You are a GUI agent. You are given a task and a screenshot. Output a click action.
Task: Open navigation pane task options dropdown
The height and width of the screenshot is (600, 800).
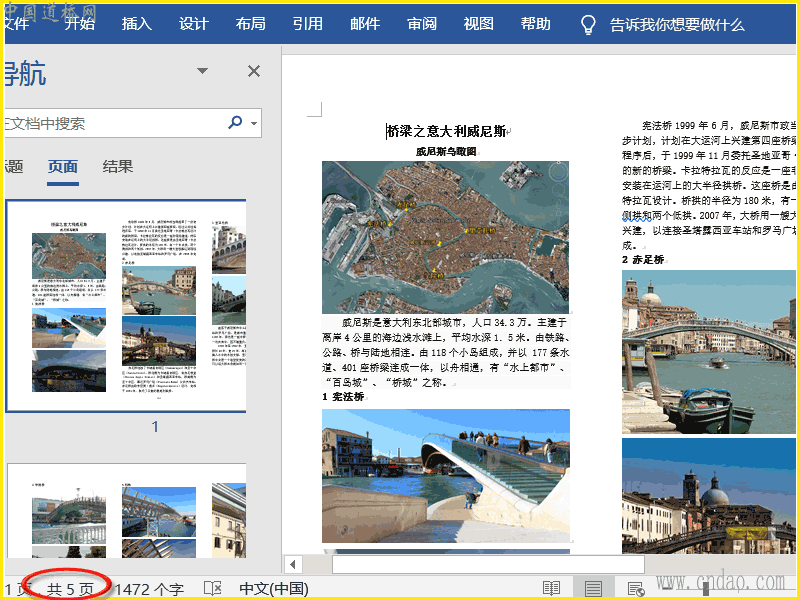pyautogui.click(x=203, y=71)
